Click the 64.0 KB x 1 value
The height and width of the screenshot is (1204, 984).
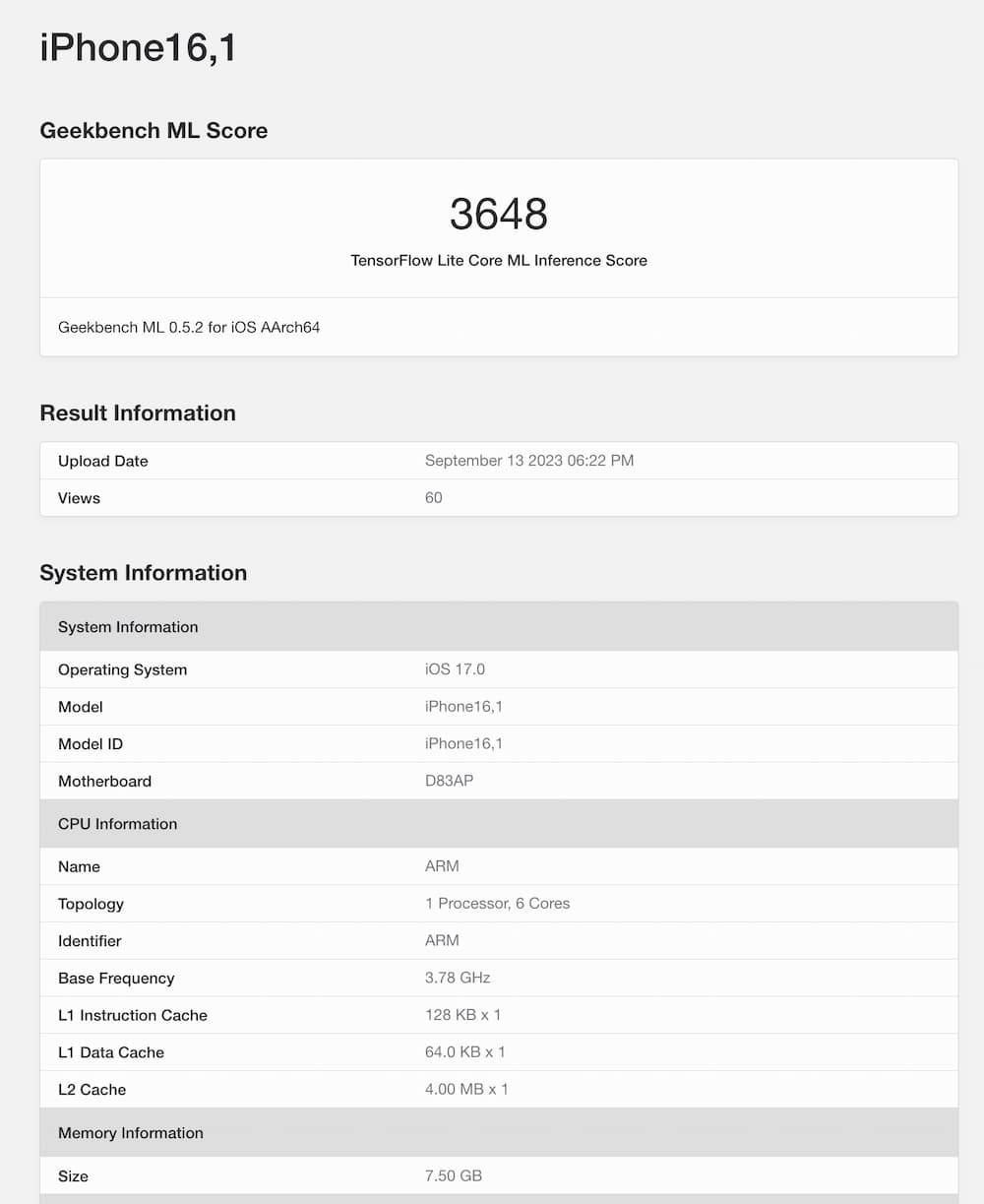[464, 1052]
